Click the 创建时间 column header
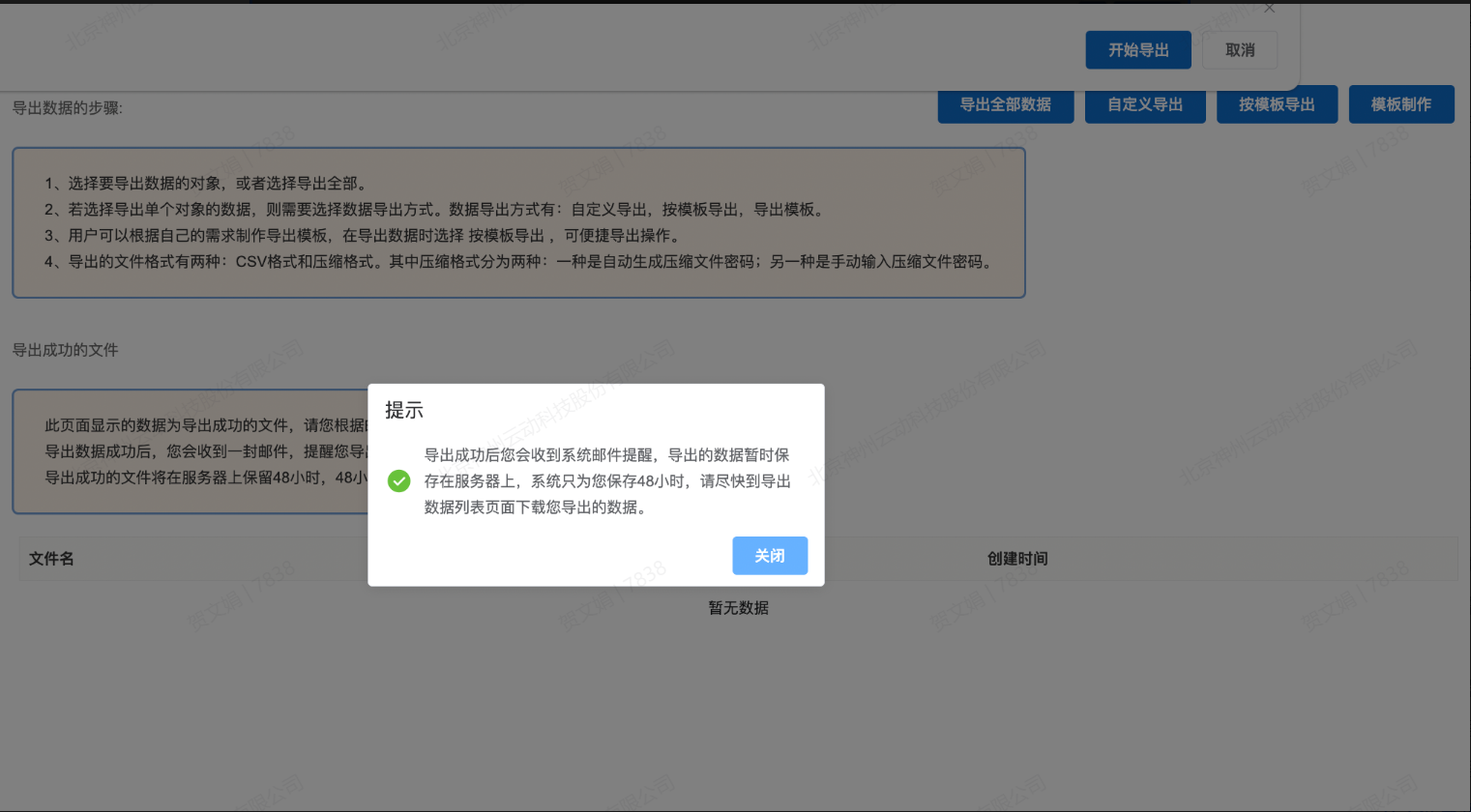The height and width of the screenshot is (812, 1471). pos(1016,559)
